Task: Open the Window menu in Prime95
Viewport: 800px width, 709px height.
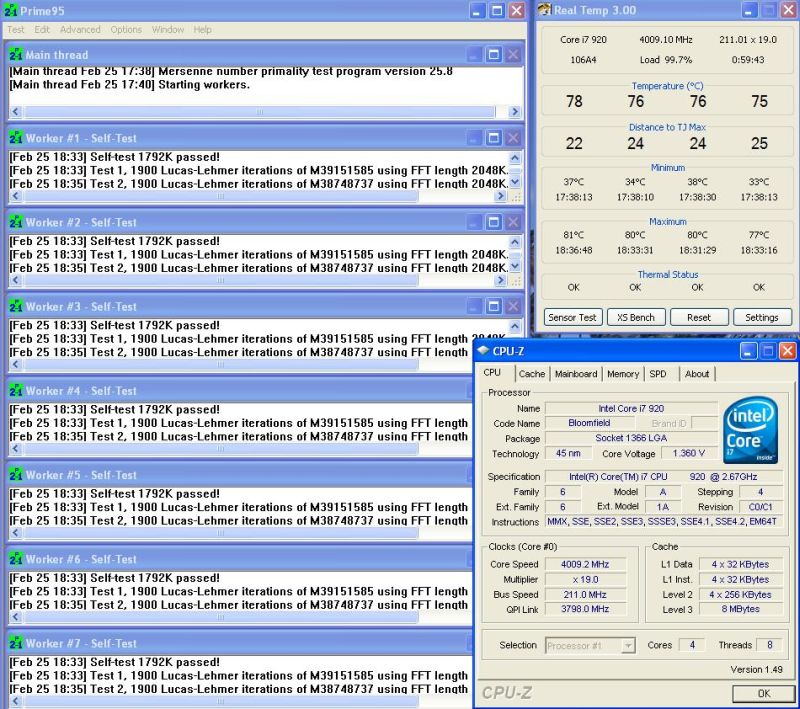Action: point(167,30)
